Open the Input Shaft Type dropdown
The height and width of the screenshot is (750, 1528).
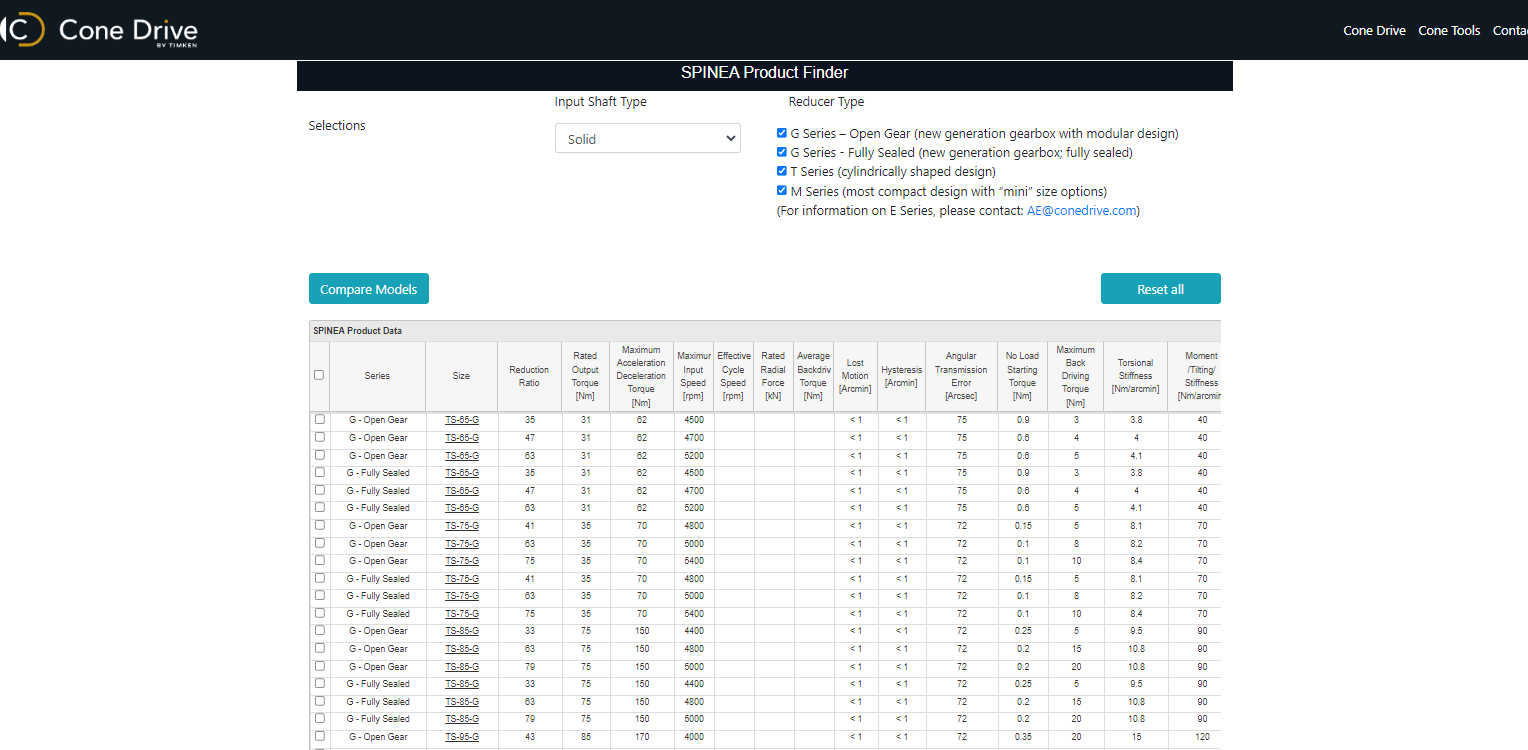click(x=648, y=139)
